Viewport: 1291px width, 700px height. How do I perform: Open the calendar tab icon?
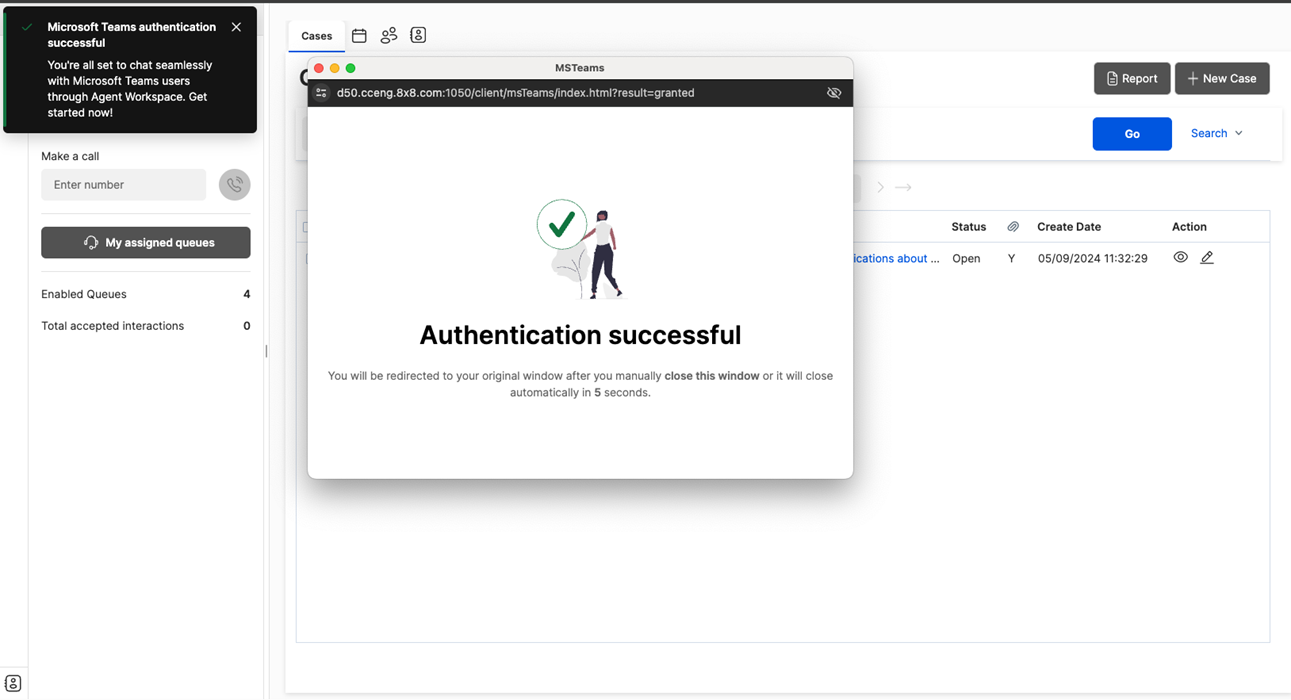359,35
